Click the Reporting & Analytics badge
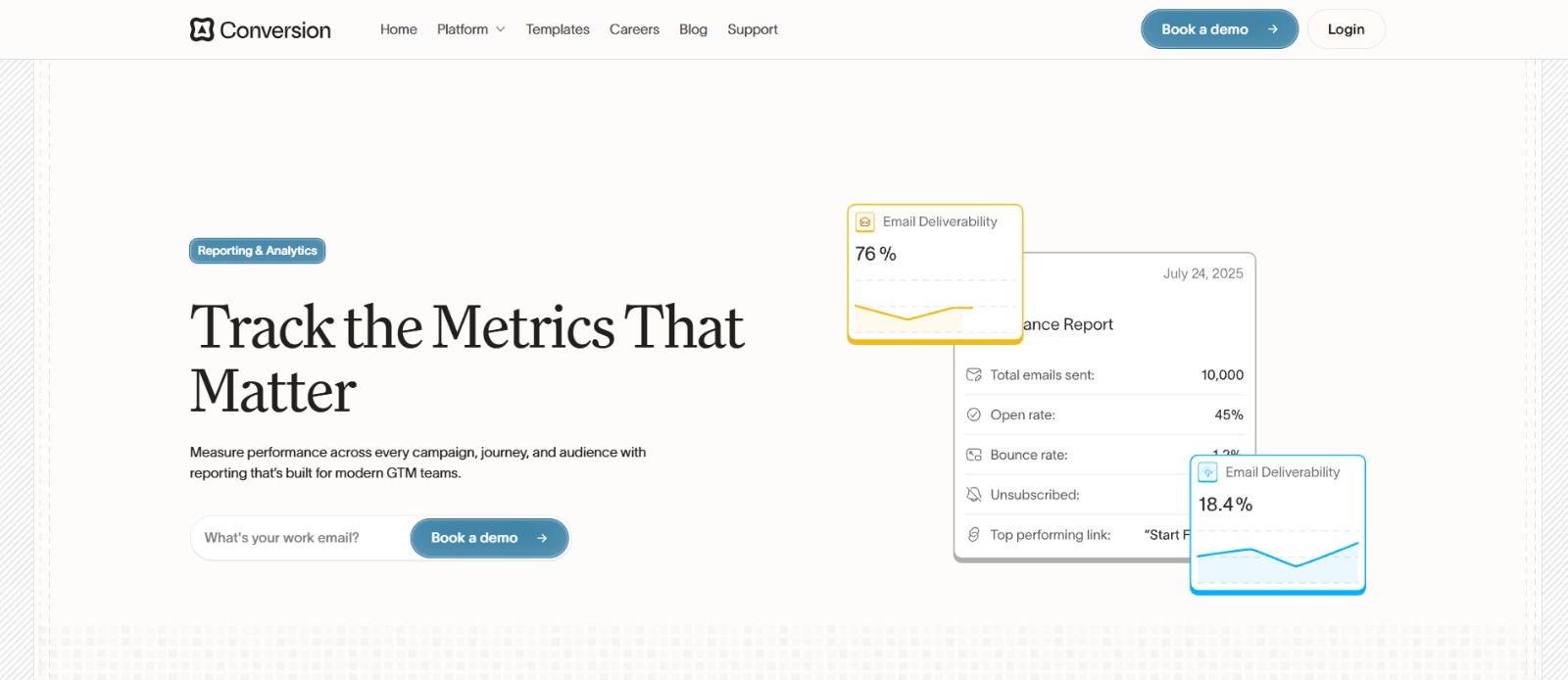Image resolution: width=1568 pixels, height=680 pixels. 257,251
